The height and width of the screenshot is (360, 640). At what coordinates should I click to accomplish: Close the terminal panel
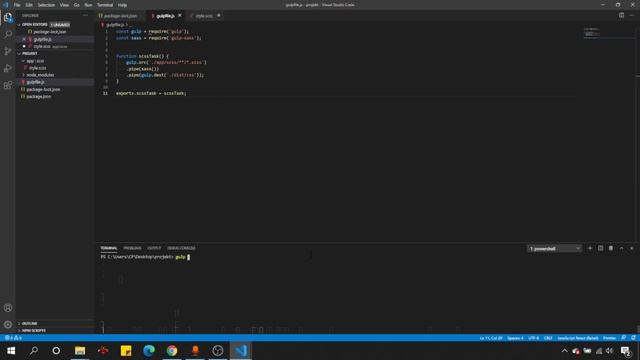click(632, 248)
